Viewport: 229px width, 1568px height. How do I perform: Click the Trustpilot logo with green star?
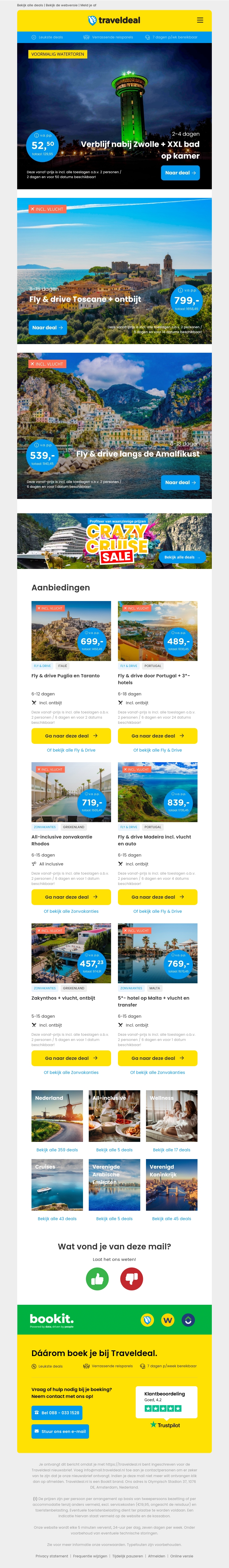165,1425
